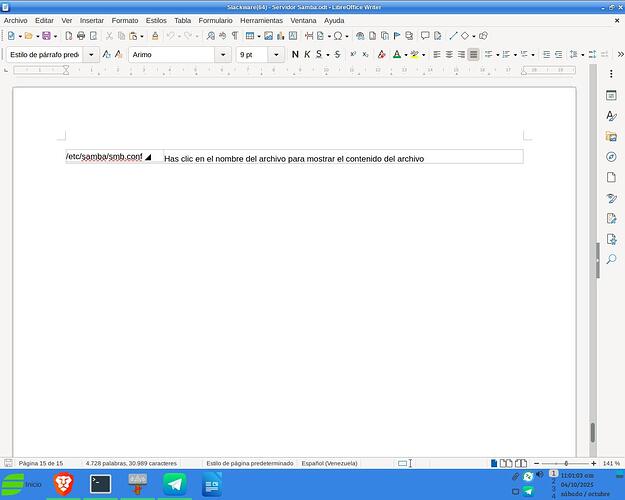This screenshot has height=500, width=625.
Task: Open sidebar Navigator compass icon
Action: pos(611,157)
